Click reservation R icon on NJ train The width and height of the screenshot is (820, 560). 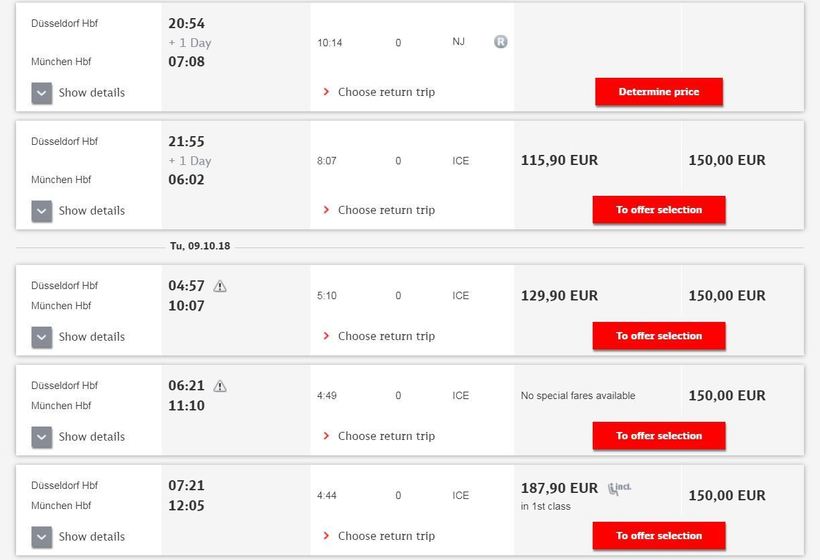pyautogui.click(x=501, y=42)
